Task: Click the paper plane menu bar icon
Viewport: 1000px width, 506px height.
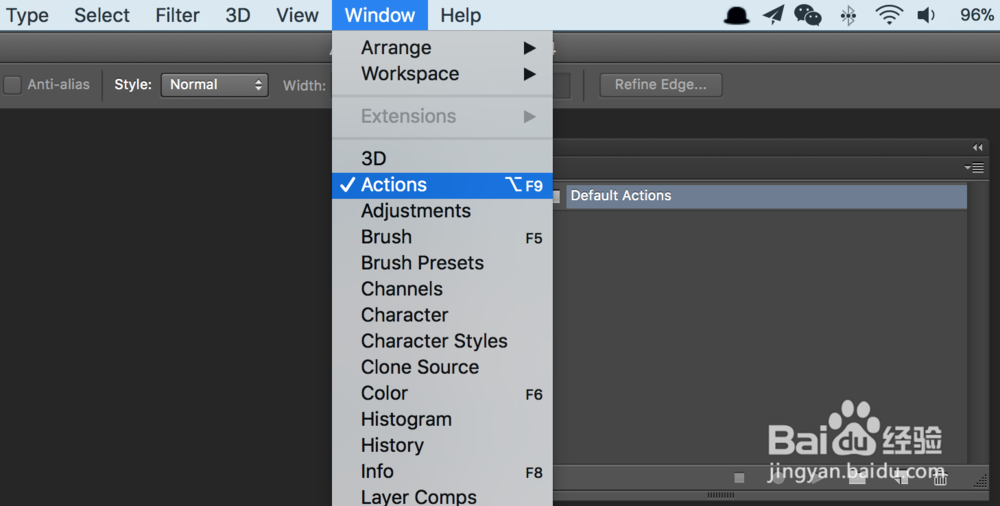Action: [773, 15]
